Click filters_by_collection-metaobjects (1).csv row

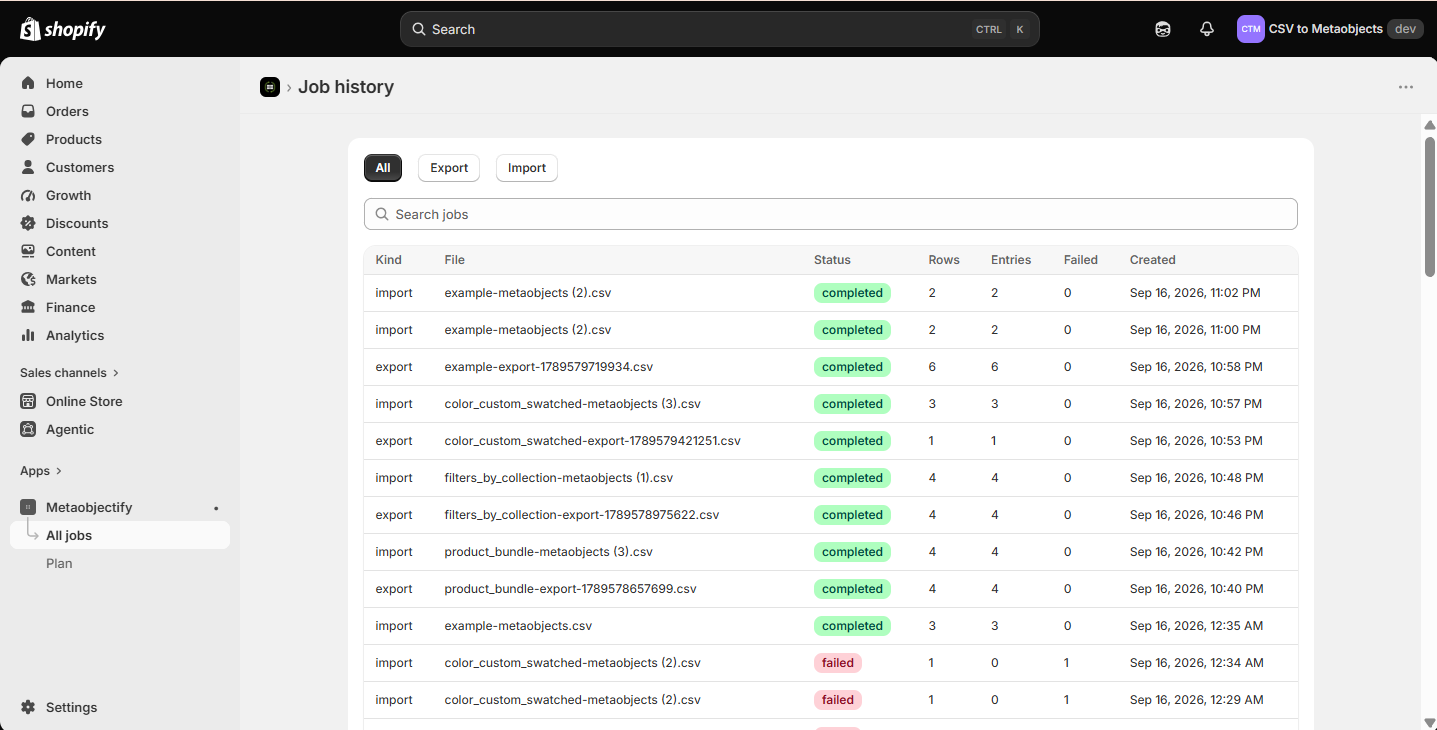[x=831, y=478]
